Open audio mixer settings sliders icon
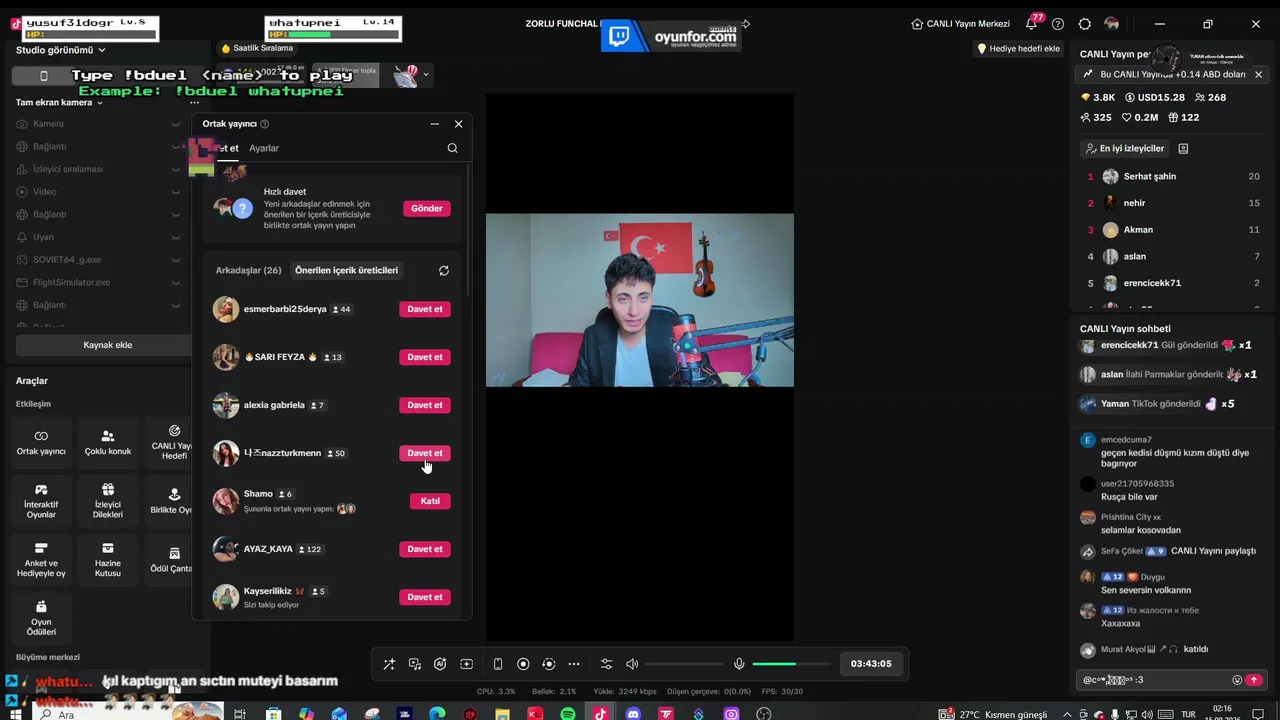Screen dimensions: 1280x720 pyautogui.click(x=606, y=664)
